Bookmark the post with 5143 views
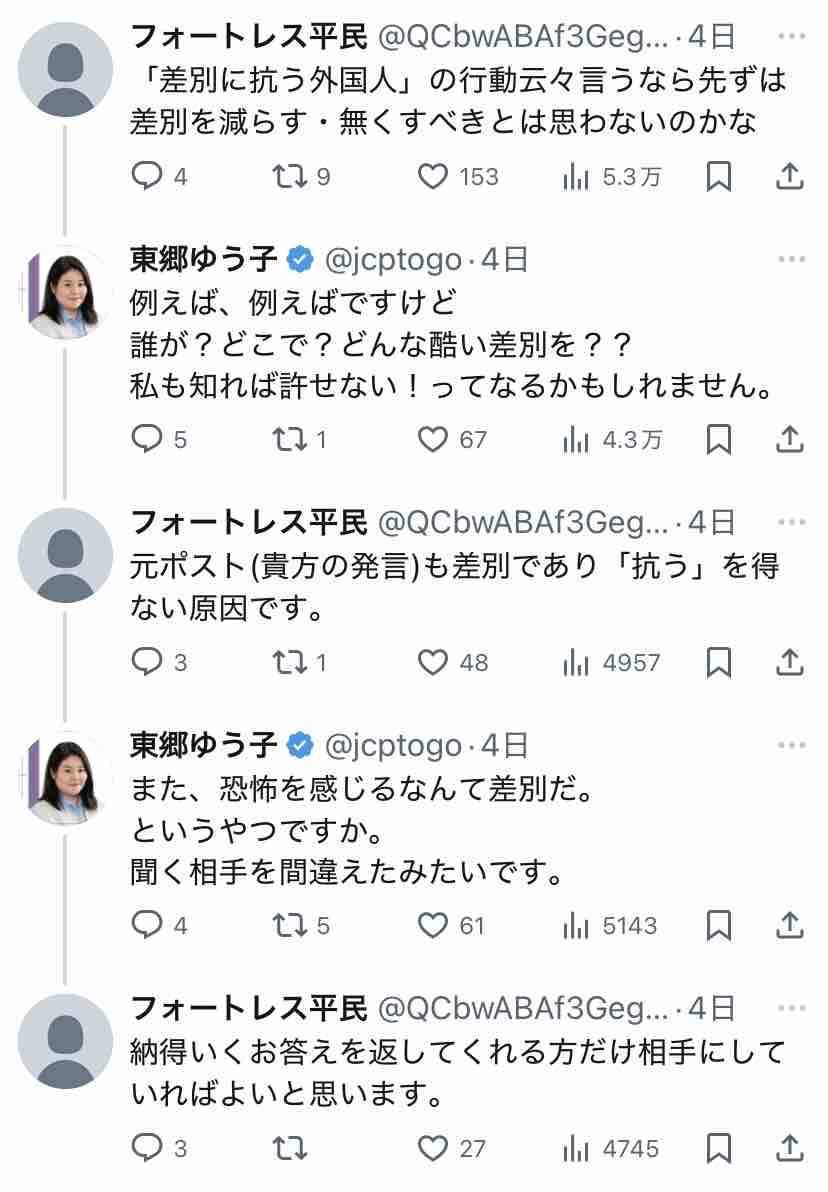 point(719,926)
